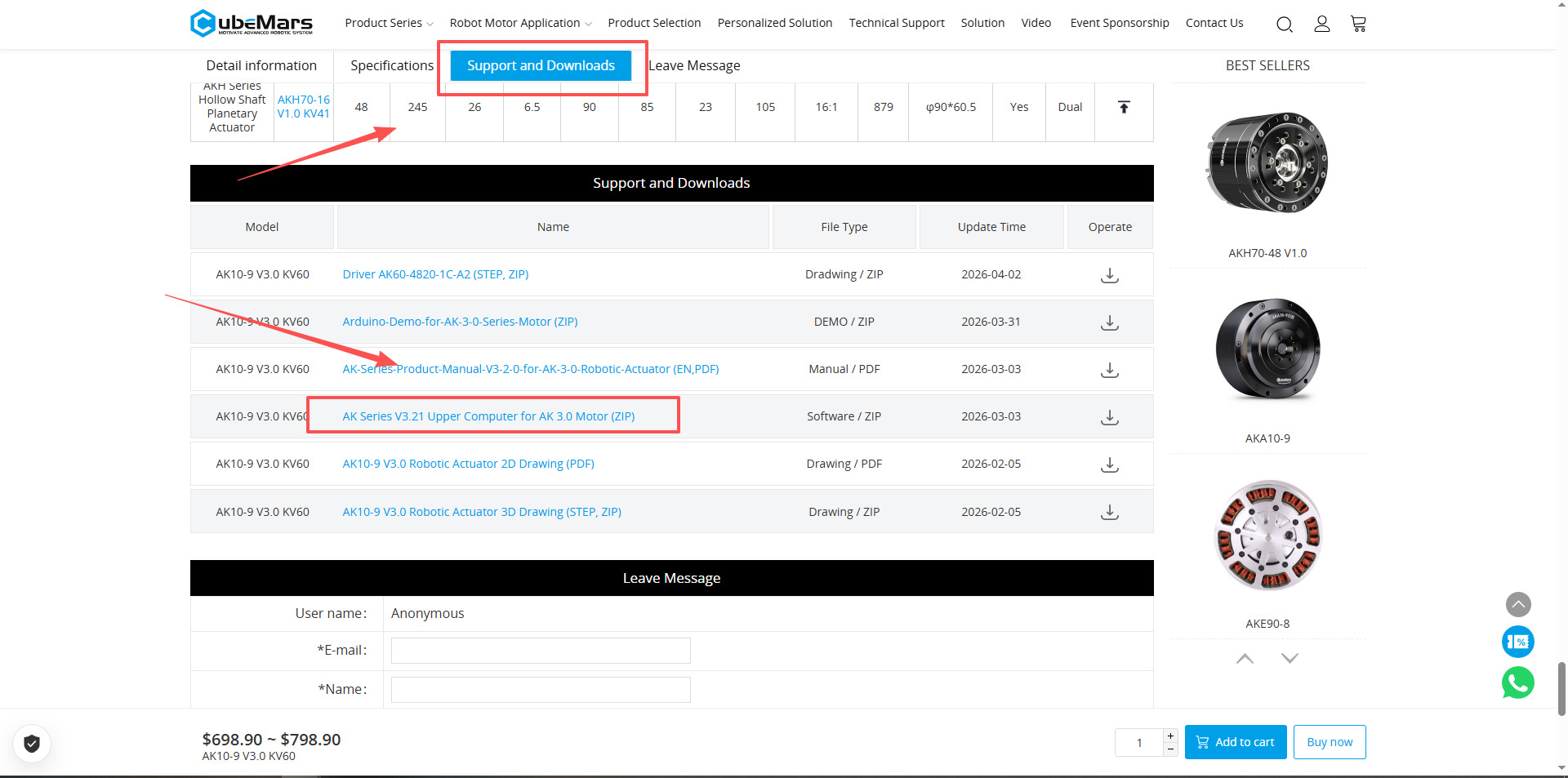
Task: Open AK Series Product Manual PDF link
Action: pyautogui.click(x=530, y=369)
